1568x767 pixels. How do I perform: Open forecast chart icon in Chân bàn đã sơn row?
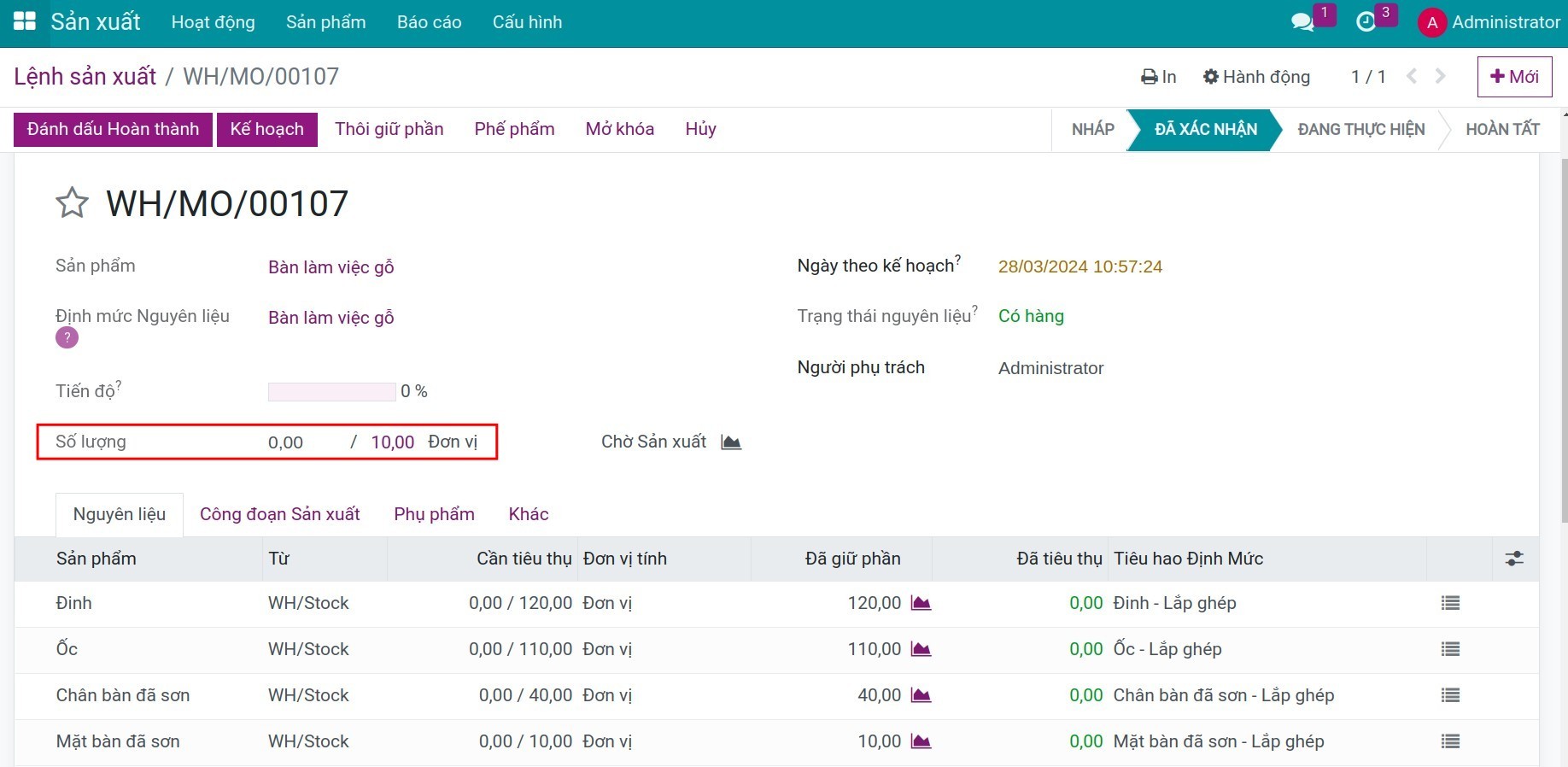(x=921, y=695)
